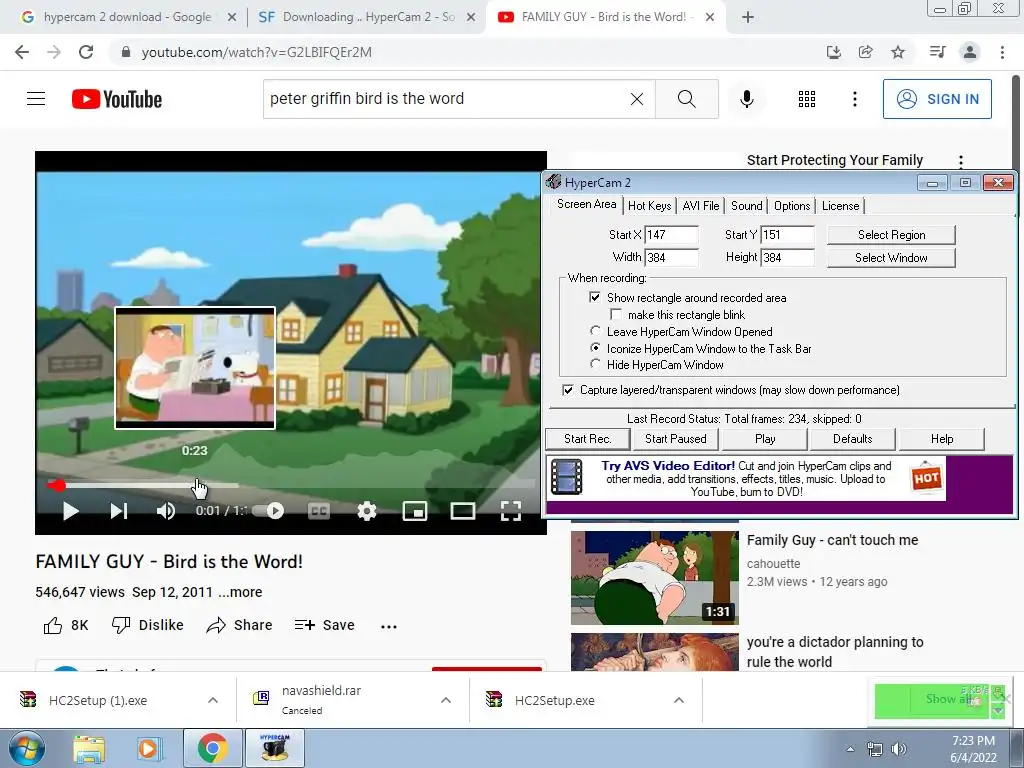Like the video with thumbs up
The height and width of the screenshot is (768, 1024).
(65, 626)
